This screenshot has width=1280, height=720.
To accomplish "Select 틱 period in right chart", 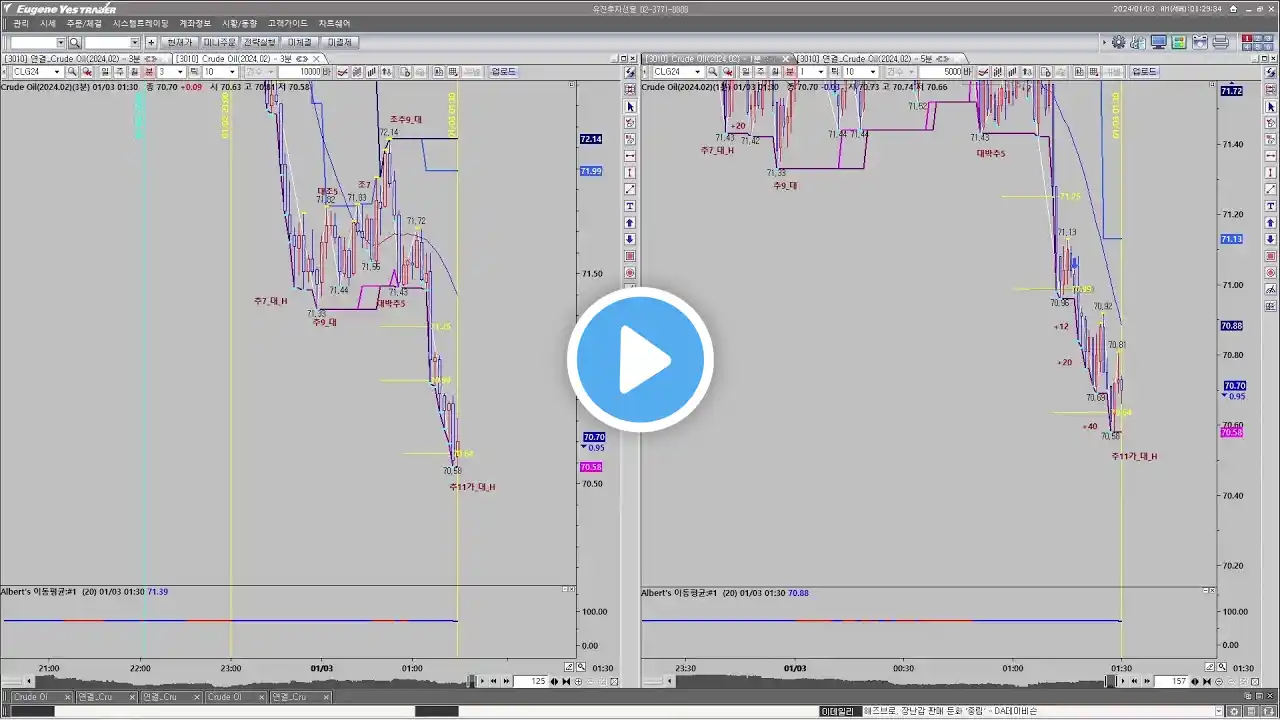I will [834, 71].
